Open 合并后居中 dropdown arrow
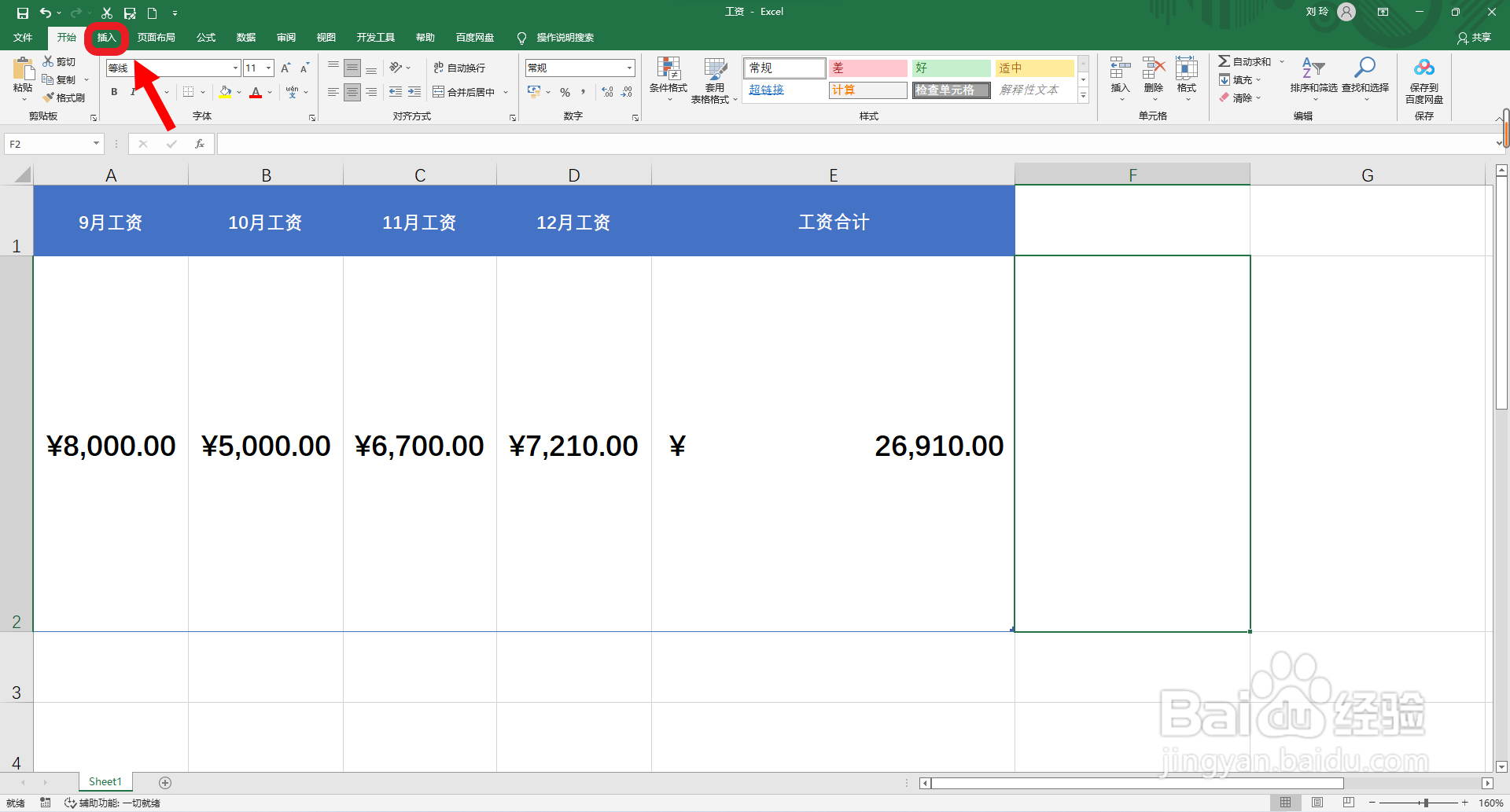Image resolution: width=1510 pixels, height=812 pixels. [506, 92]
